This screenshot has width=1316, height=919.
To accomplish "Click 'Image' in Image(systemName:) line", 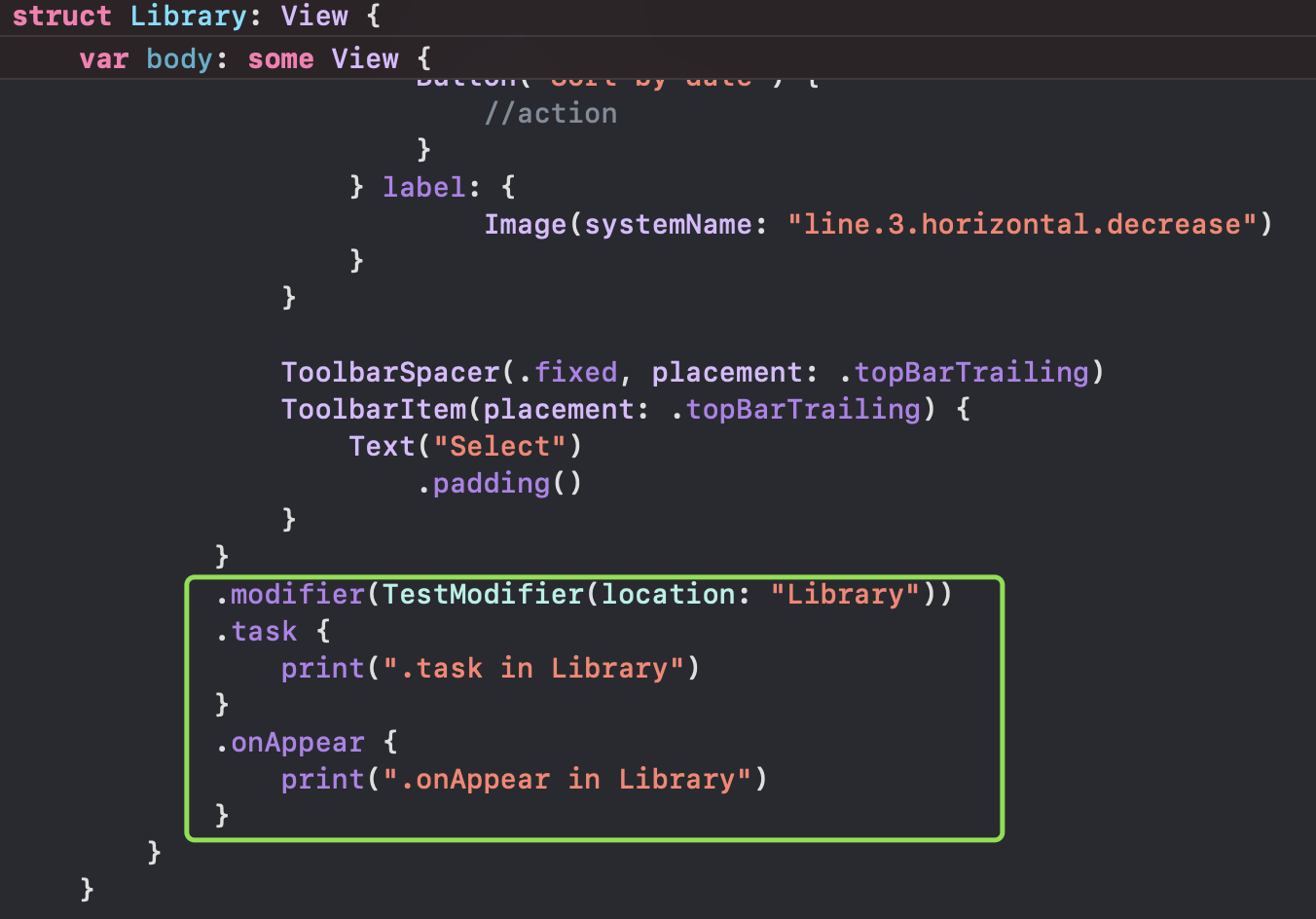I will coord(526,224).
